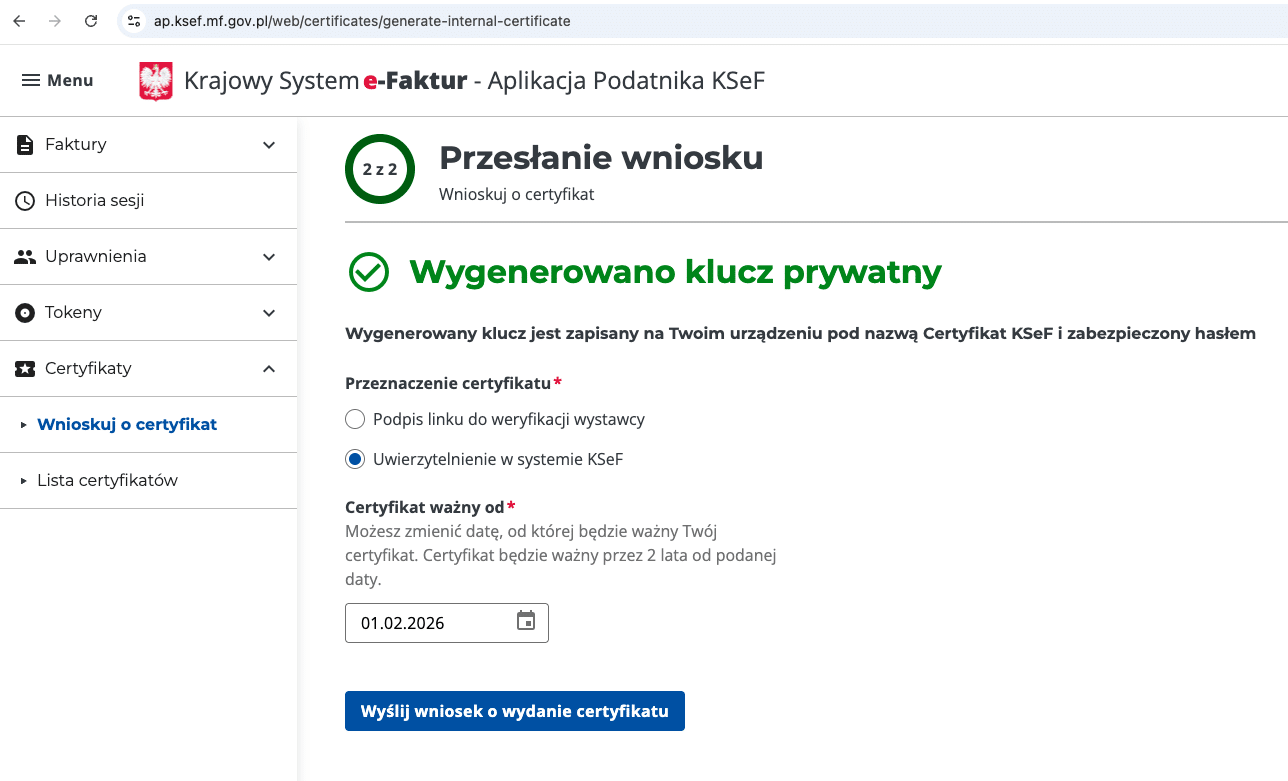
Task: Click the Polish eagle emblem logo
Action: (156, 81)
